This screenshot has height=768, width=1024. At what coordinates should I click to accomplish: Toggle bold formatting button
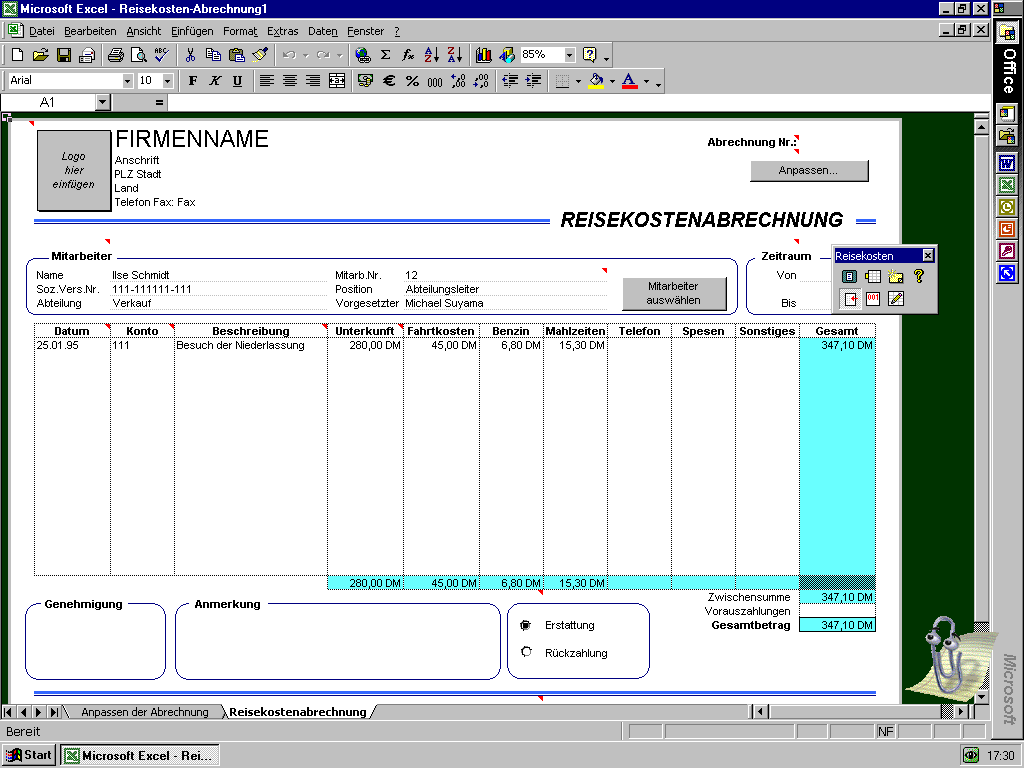coord(193,81)
